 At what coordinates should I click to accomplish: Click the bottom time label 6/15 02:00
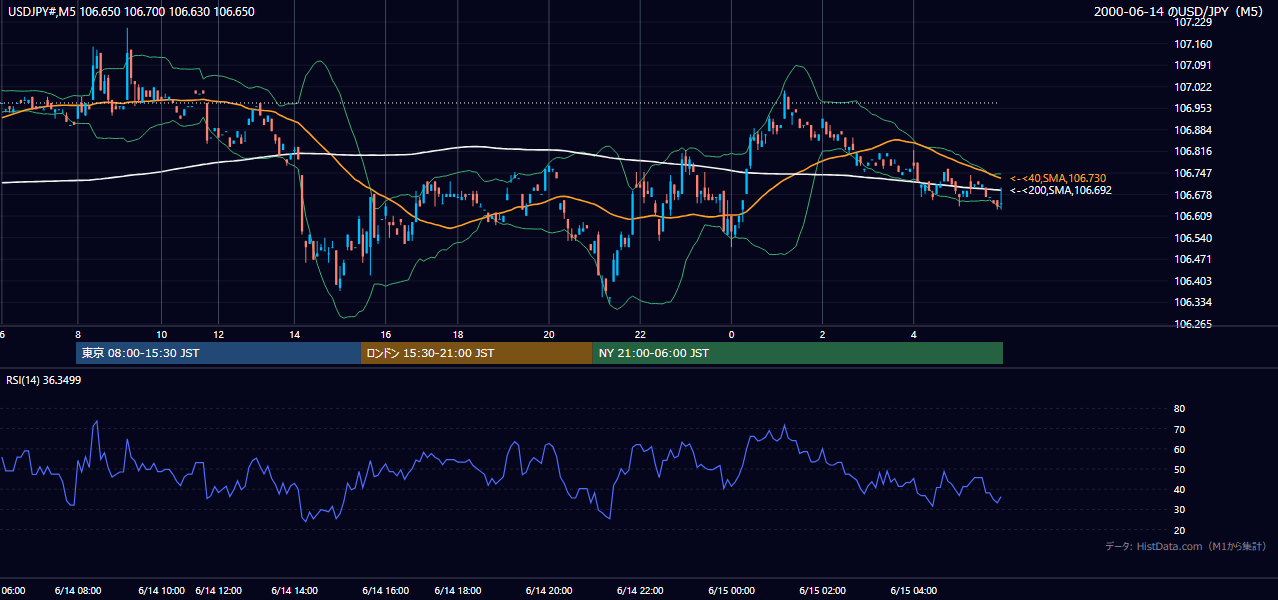click(x=823, y=591)
